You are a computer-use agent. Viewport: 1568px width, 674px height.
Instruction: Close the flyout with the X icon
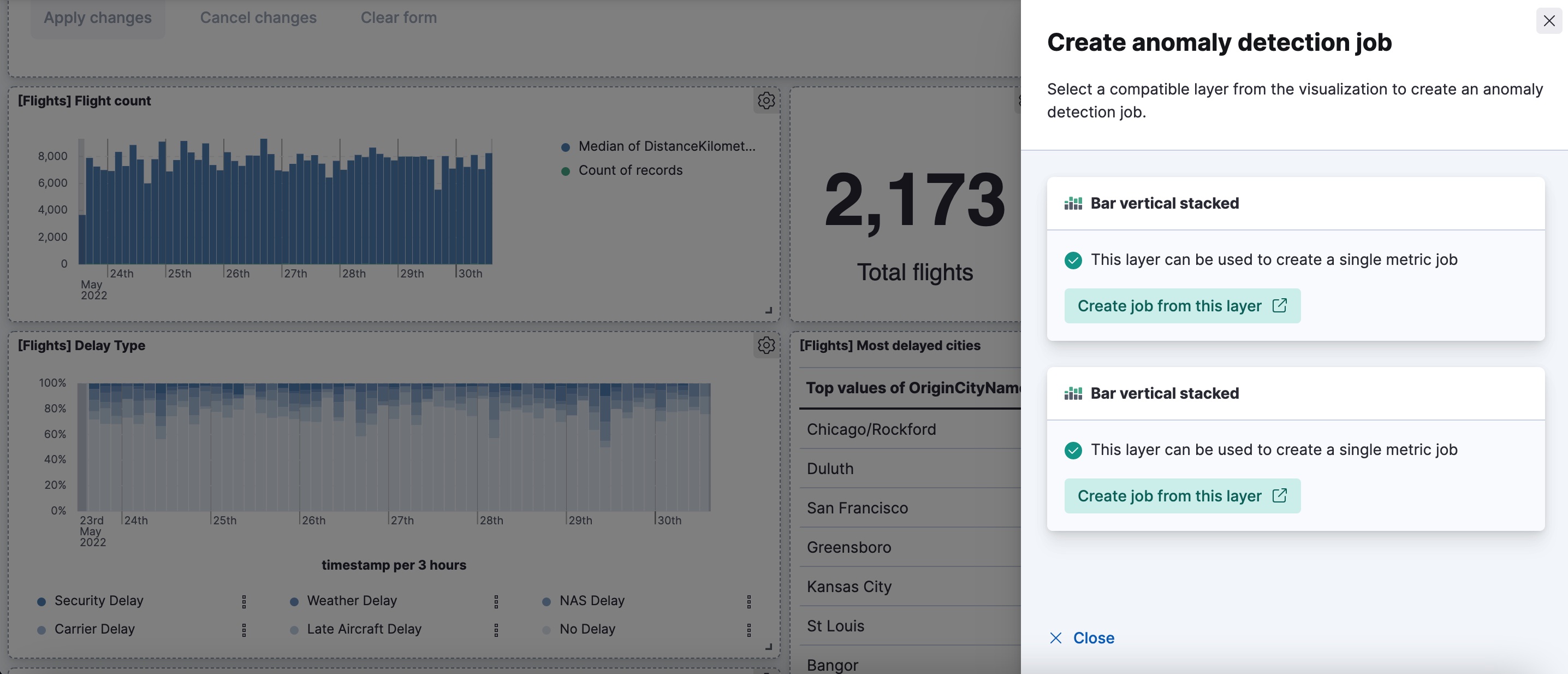(1548, 21)
